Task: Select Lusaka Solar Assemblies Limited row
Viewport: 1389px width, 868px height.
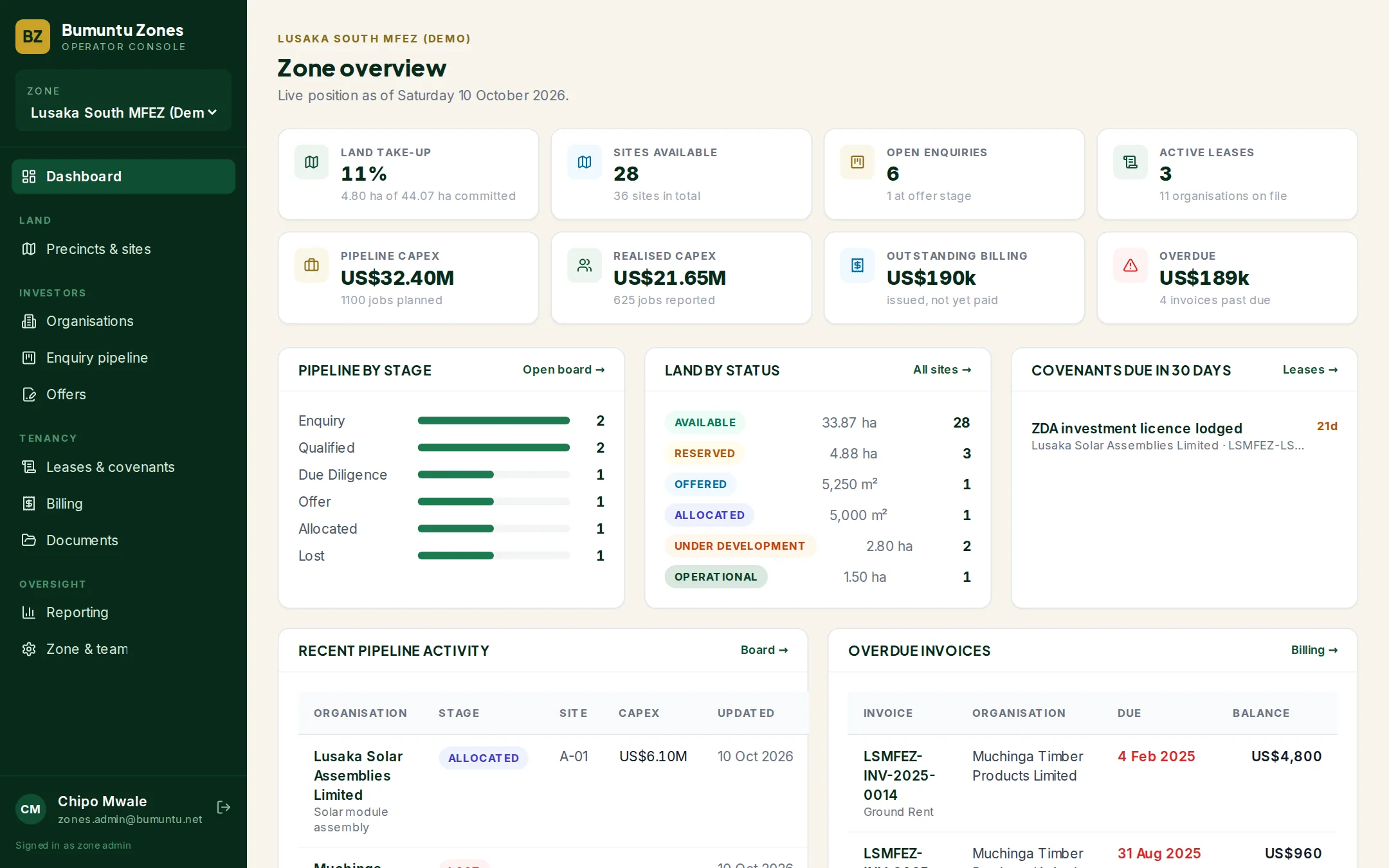Action: [553, 791]
